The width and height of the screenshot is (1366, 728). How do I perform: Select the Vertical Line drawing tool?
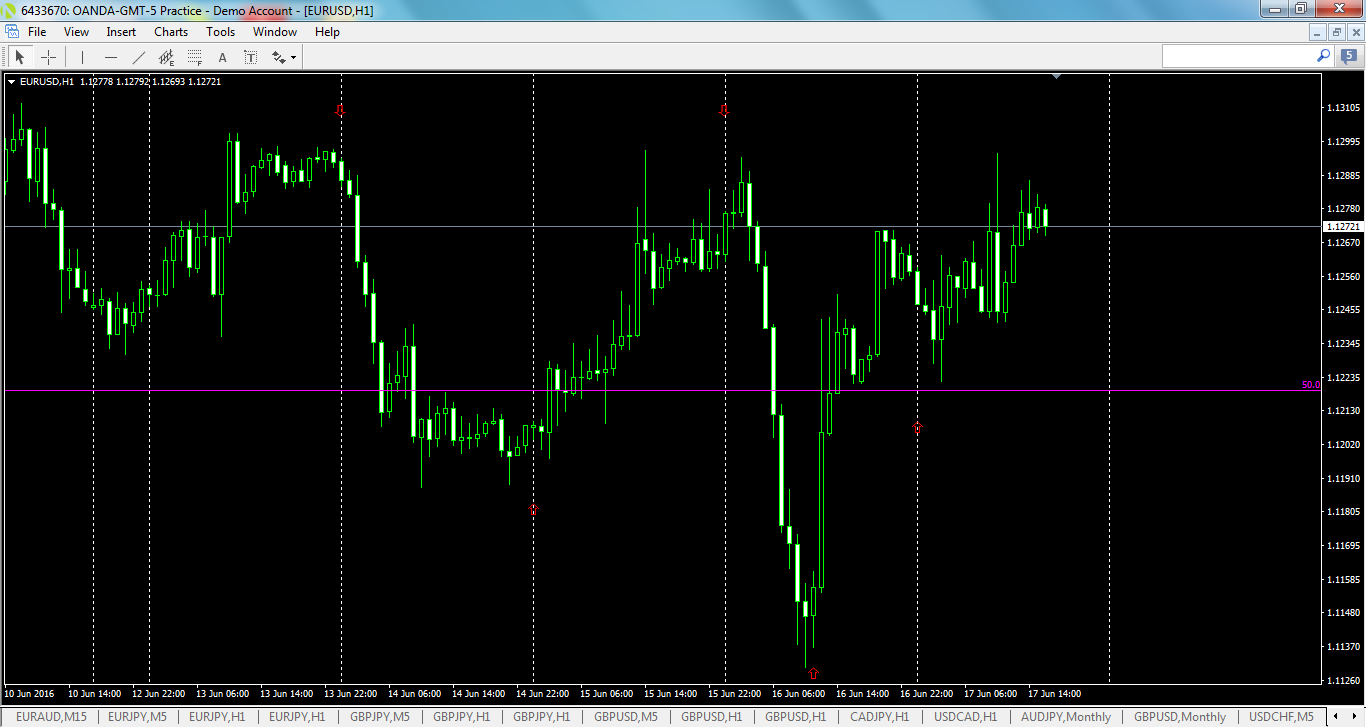[81, 57]
